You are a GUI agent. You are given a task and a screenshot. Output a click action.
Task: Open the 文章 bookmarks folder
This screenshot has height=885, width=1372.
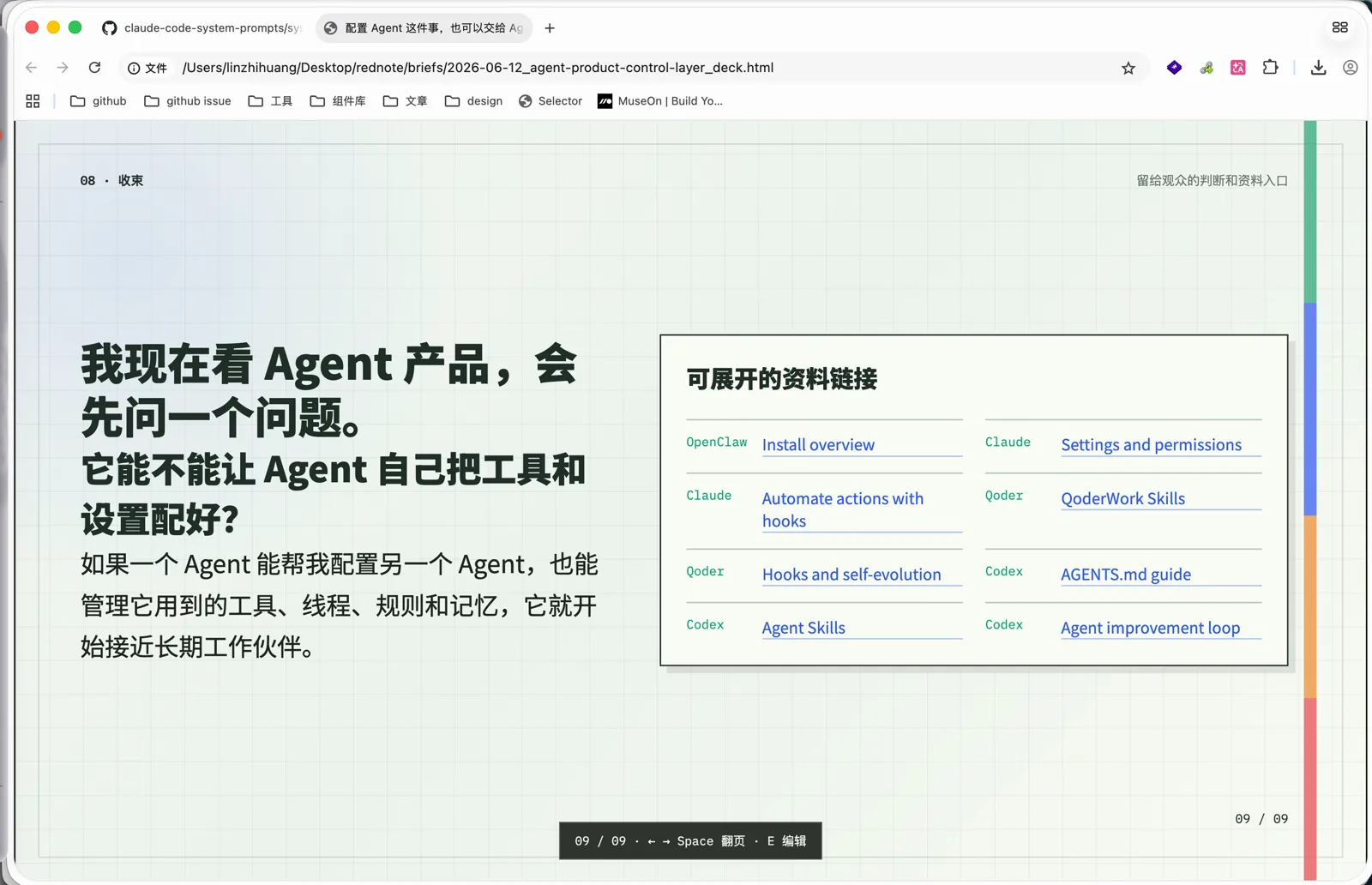pyautogui.click(x=405, y=101)
